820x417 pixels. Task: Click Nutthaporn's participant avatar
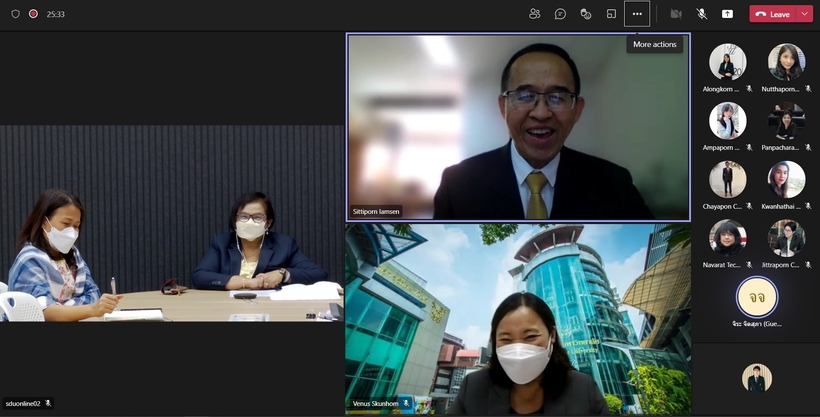click(x=786, y=62)
